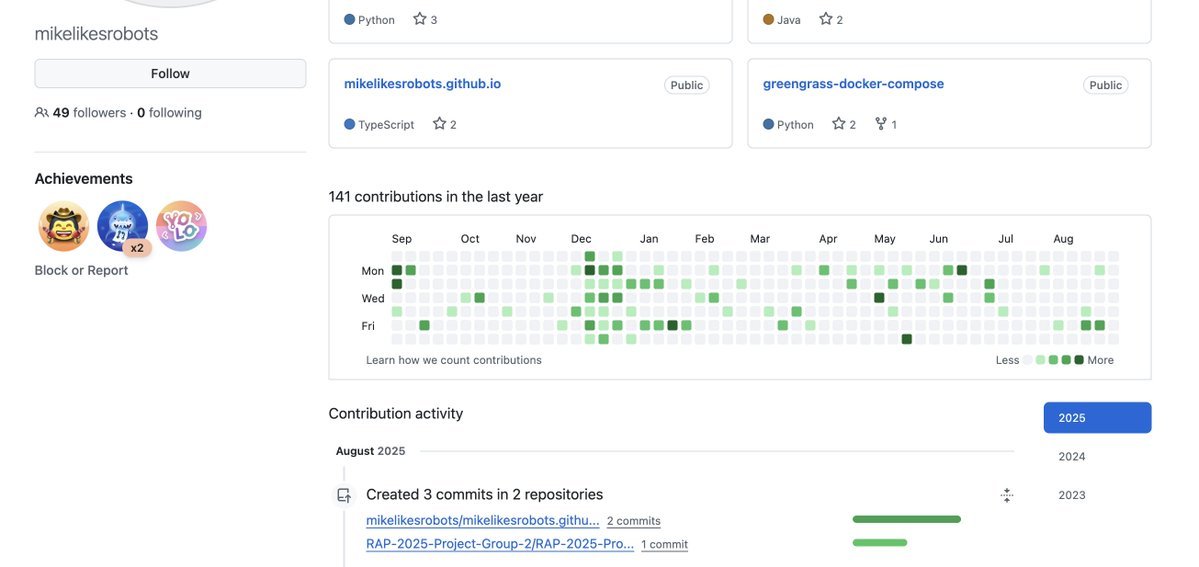Click the August 2025 timeline heading
Viewport: 1199px width, 567px height.
pos(370,451)
